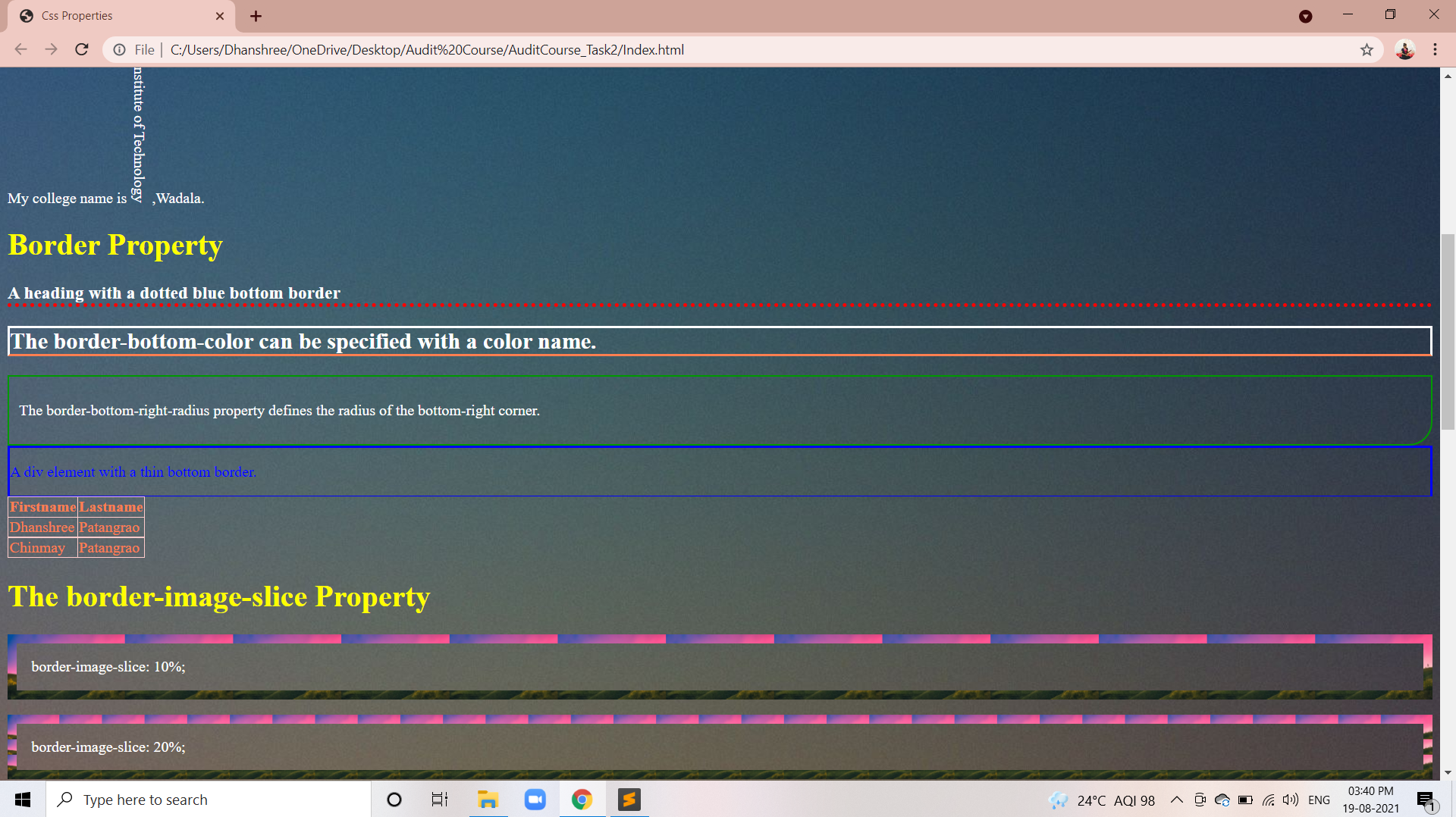Screen dimensions: 1456x817
Task: Open the battery status icon
Action: pyautogui.click(x=1245, y=800)
